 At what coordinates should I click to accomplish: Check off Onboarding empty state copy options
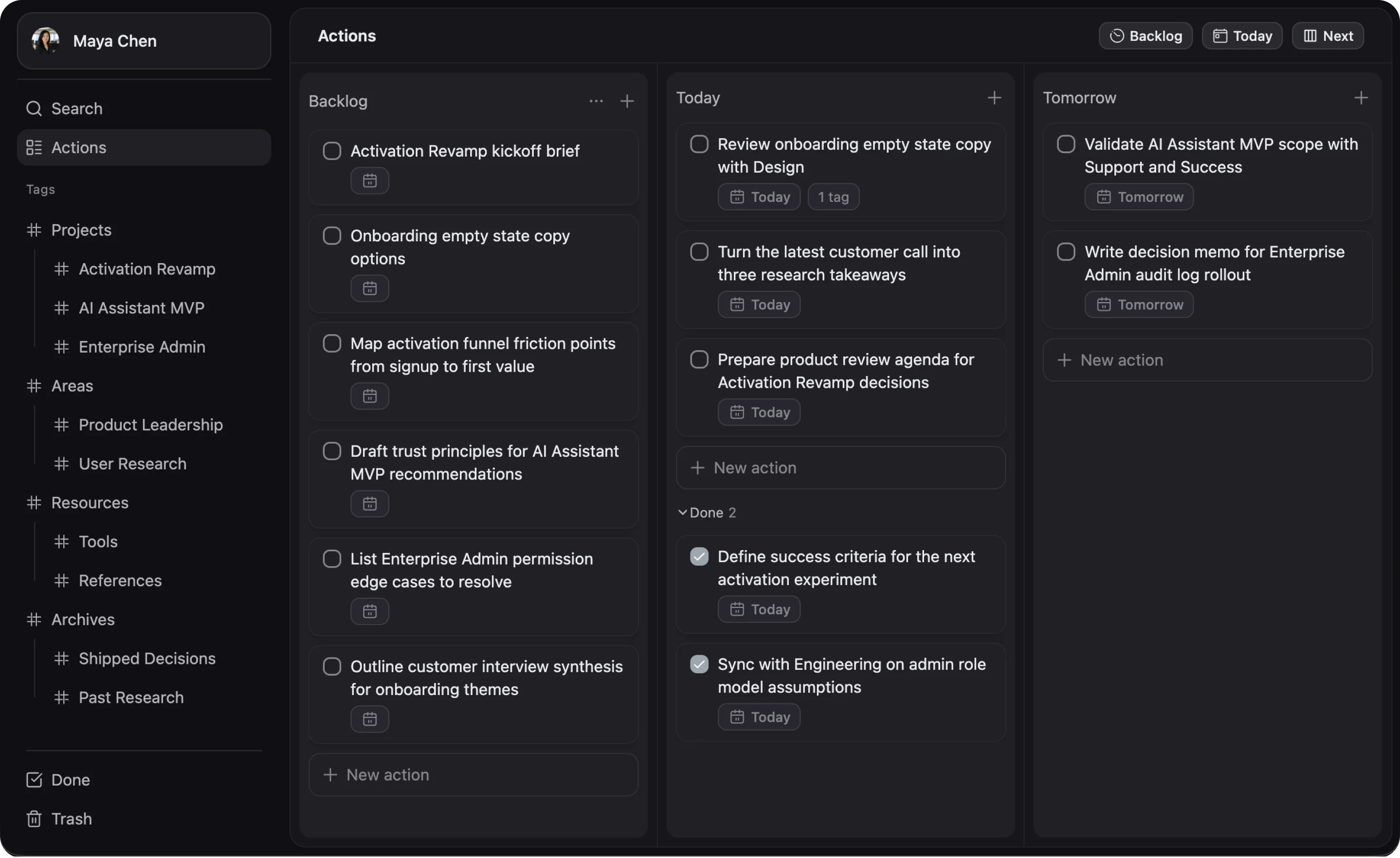332,235
